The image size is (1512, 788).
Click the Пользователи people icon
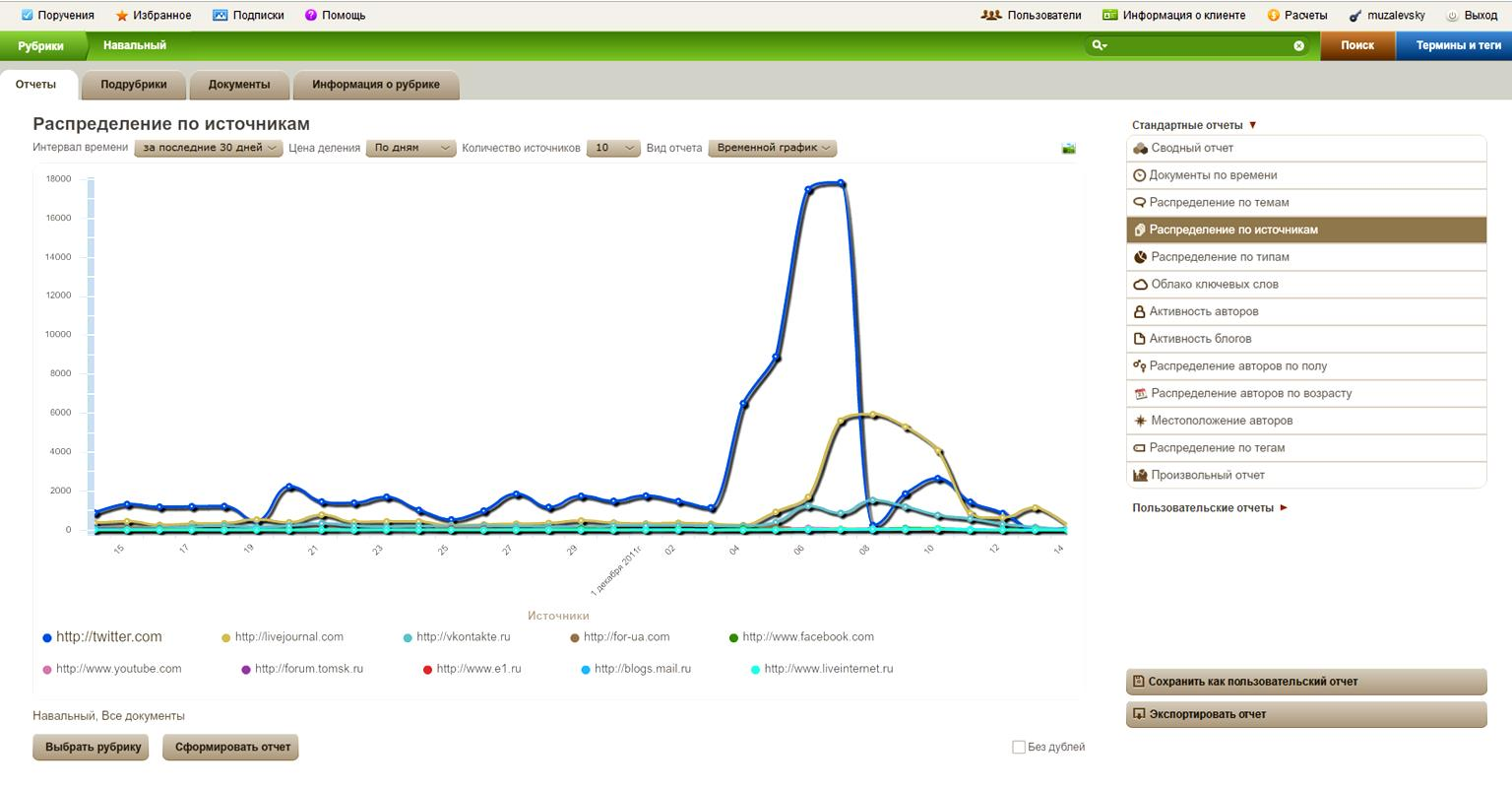click(x=991, y=15)
